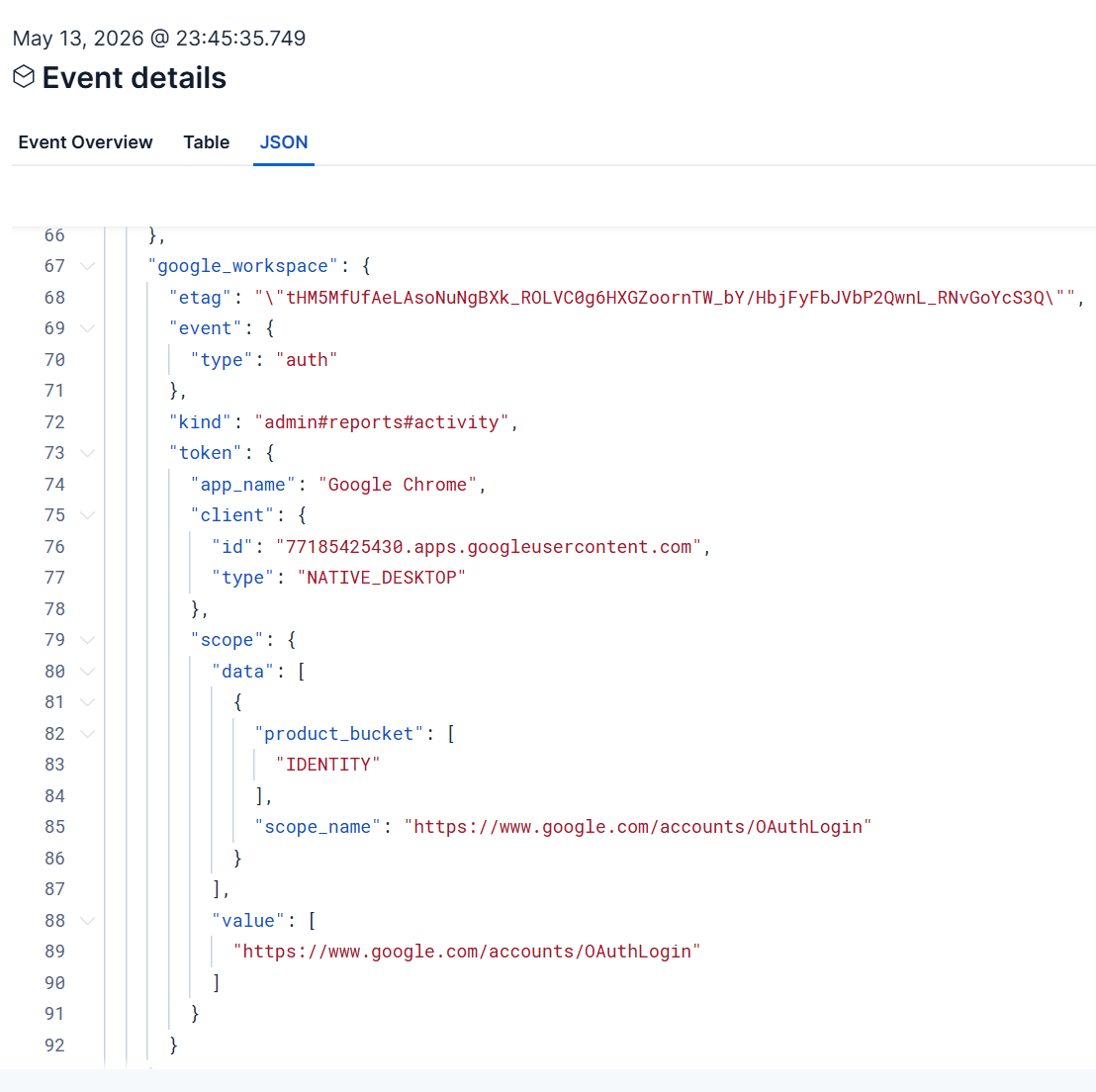Click line number 72 in the gutter
This screenshot has width=1096, height=1092.
click(x=54, y=422)
